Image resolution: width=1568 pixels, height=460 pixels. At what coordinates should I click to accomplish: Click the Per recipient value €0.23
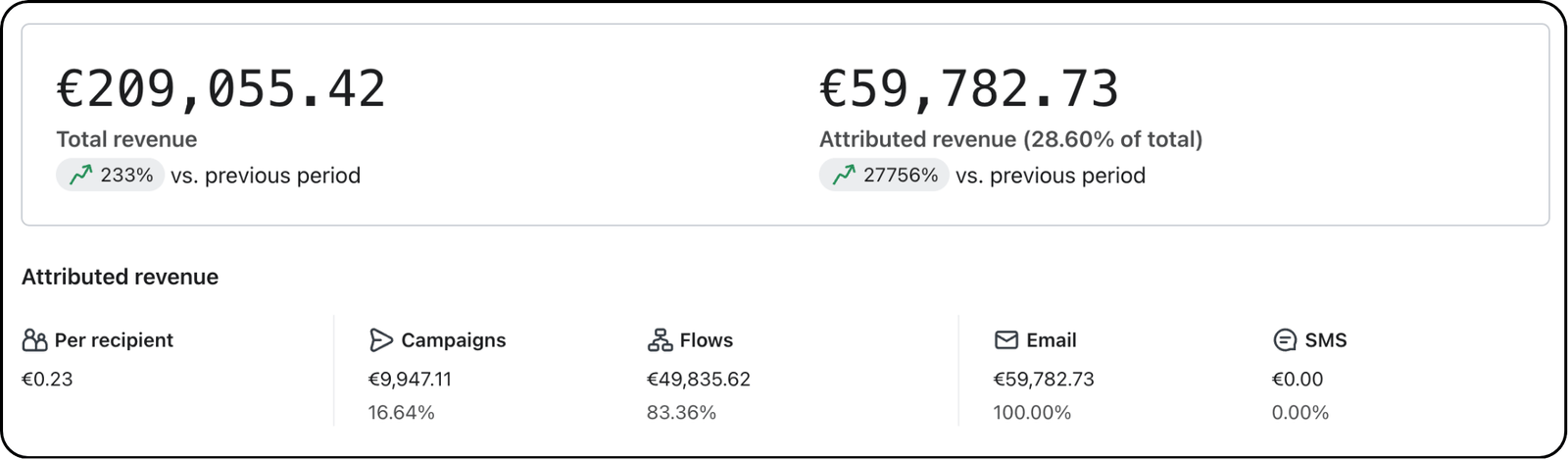47,380
